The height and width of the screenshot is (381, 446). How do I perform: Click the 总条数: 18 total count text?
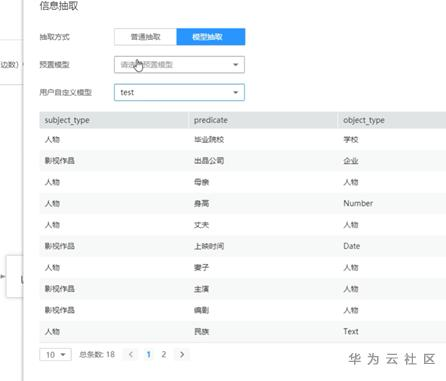coord(97,355)
